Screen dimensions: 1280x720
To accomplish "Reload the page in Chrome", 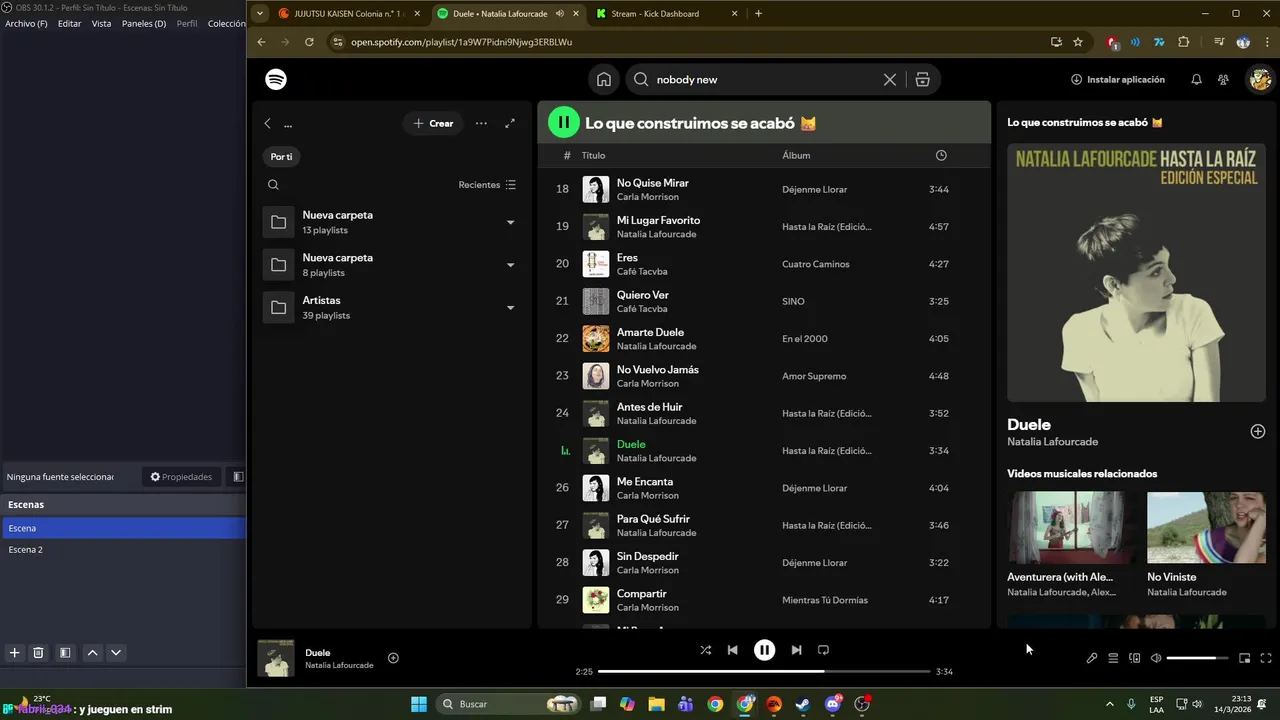I will (309, 42).
